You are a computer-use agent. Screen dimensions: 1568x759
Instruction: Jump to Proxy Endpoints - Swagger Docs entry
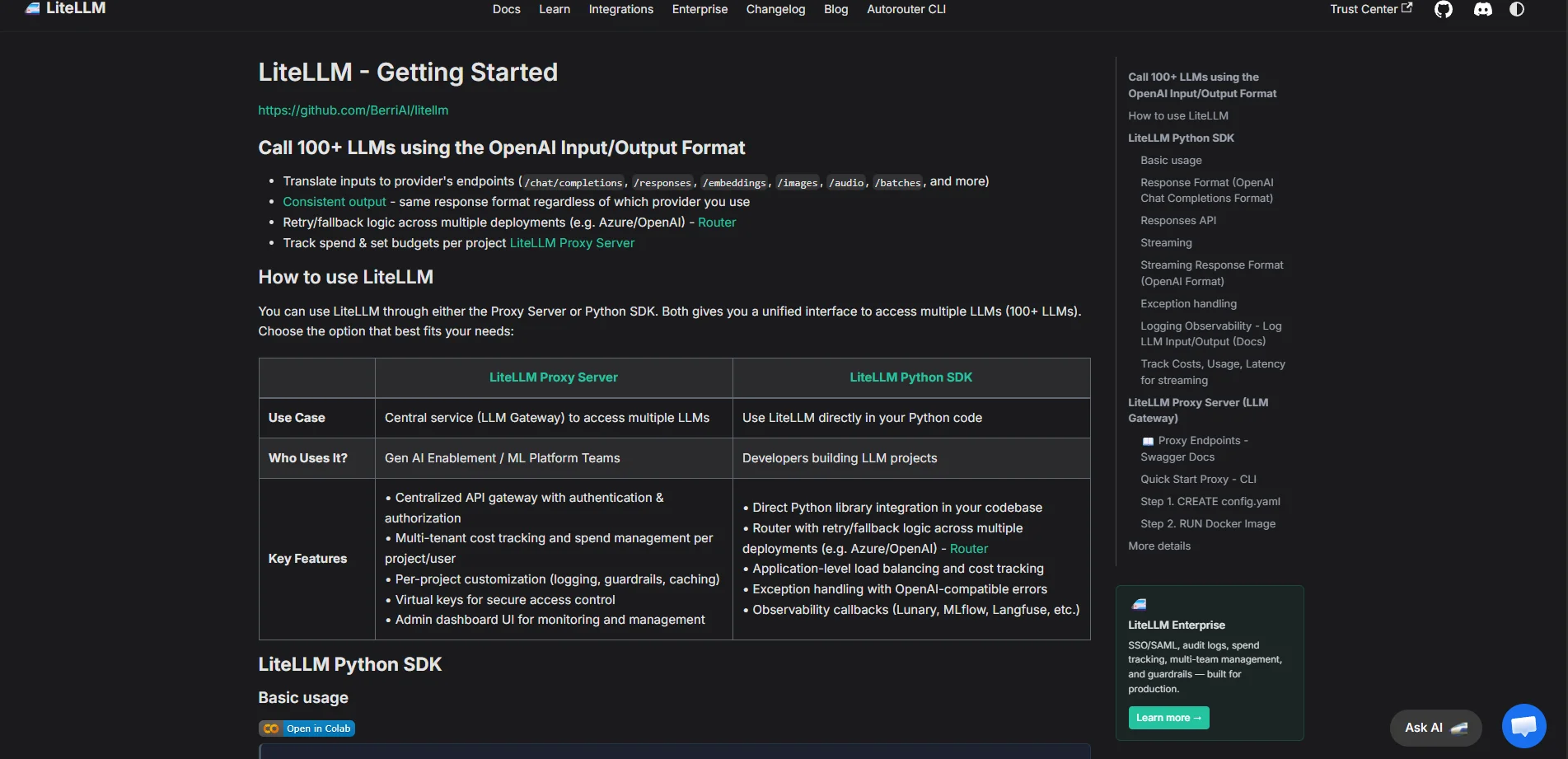pos(1194,449)
